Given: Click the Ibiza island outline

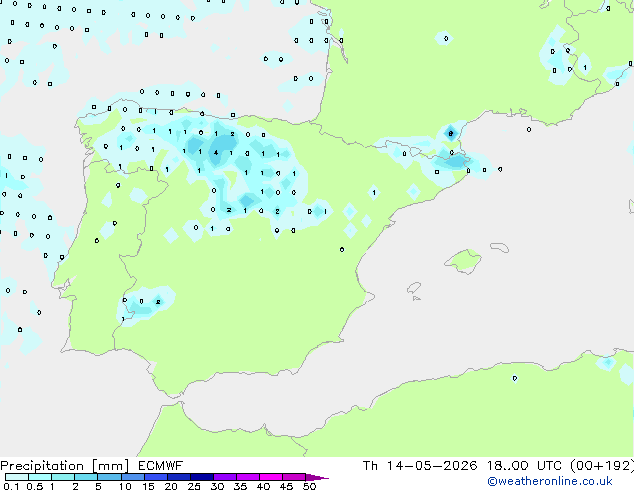Looking at the screenshot, I should [414, 288].
